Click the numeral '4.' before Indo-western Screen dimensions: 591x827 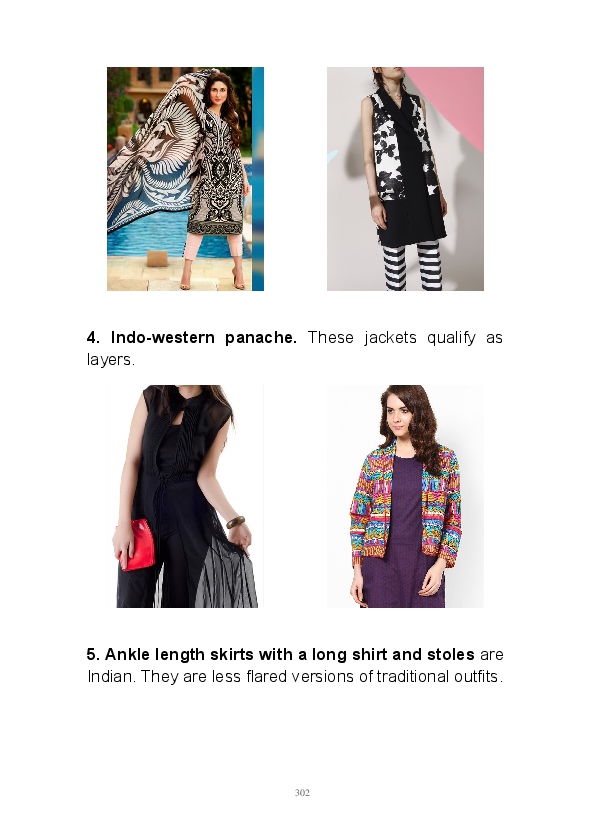(93, 338)
